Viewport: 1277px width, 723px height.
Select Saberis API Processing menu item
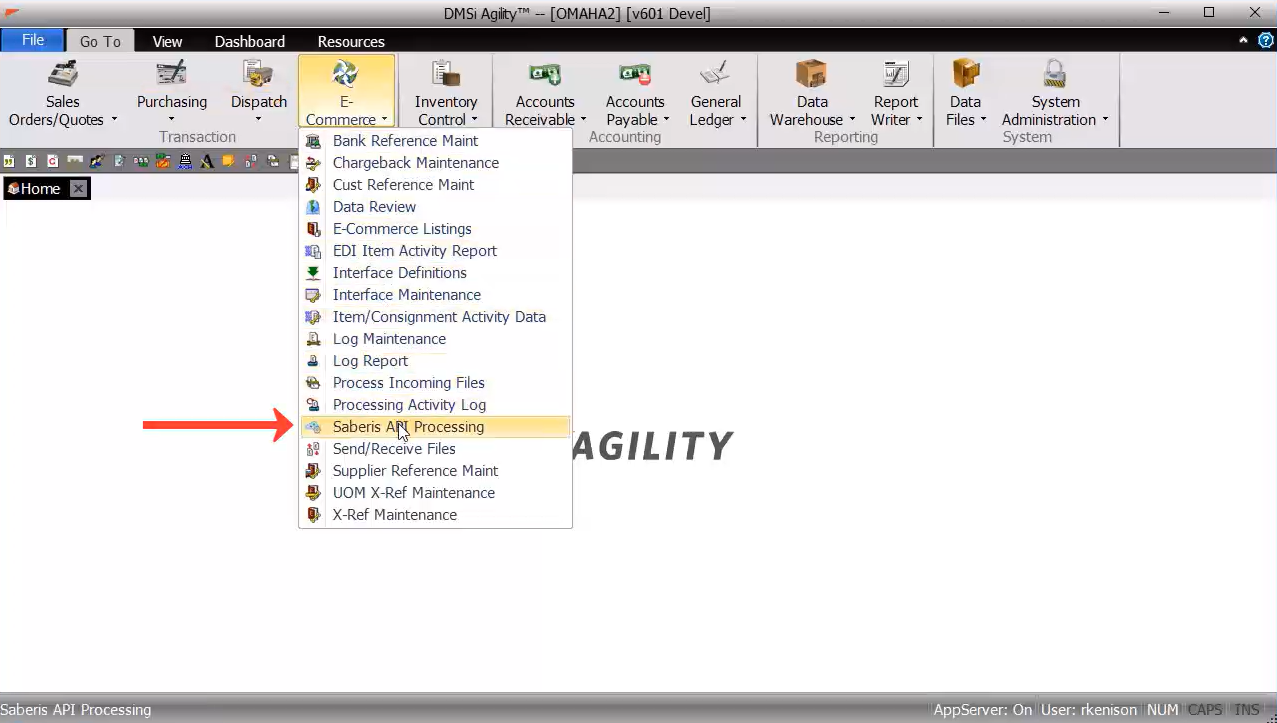coord(408,427)
